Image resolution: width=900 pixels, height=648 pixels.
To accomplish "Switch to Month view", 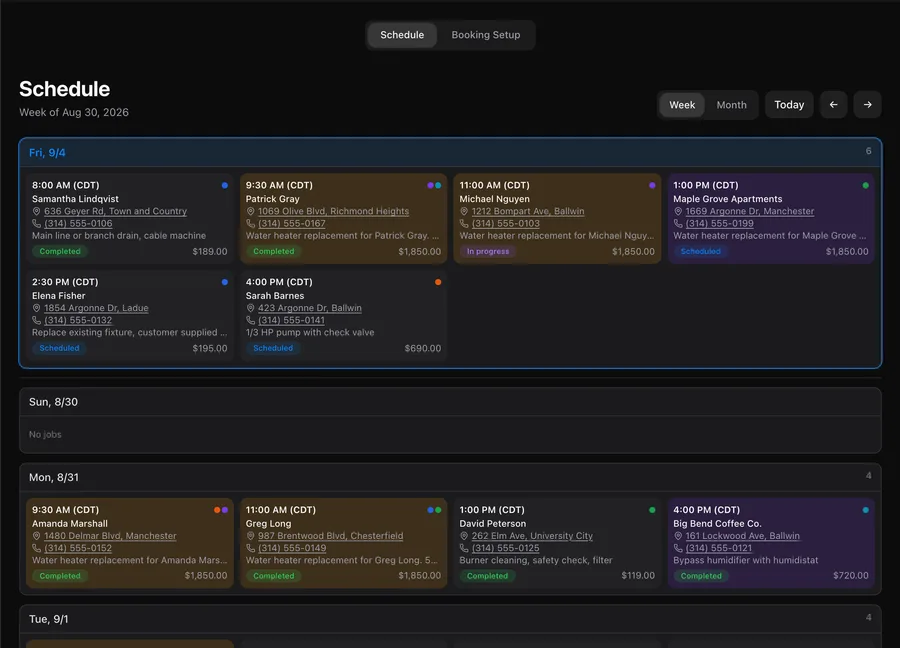I will 731,105.
